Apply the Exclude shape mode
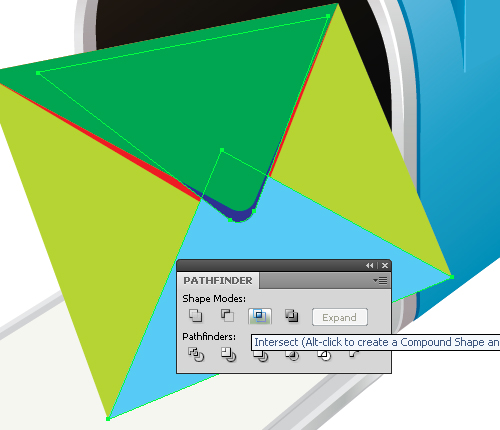The height and width of the screenshot is (430, 500). pyautogui.click(x=291, y=315)
